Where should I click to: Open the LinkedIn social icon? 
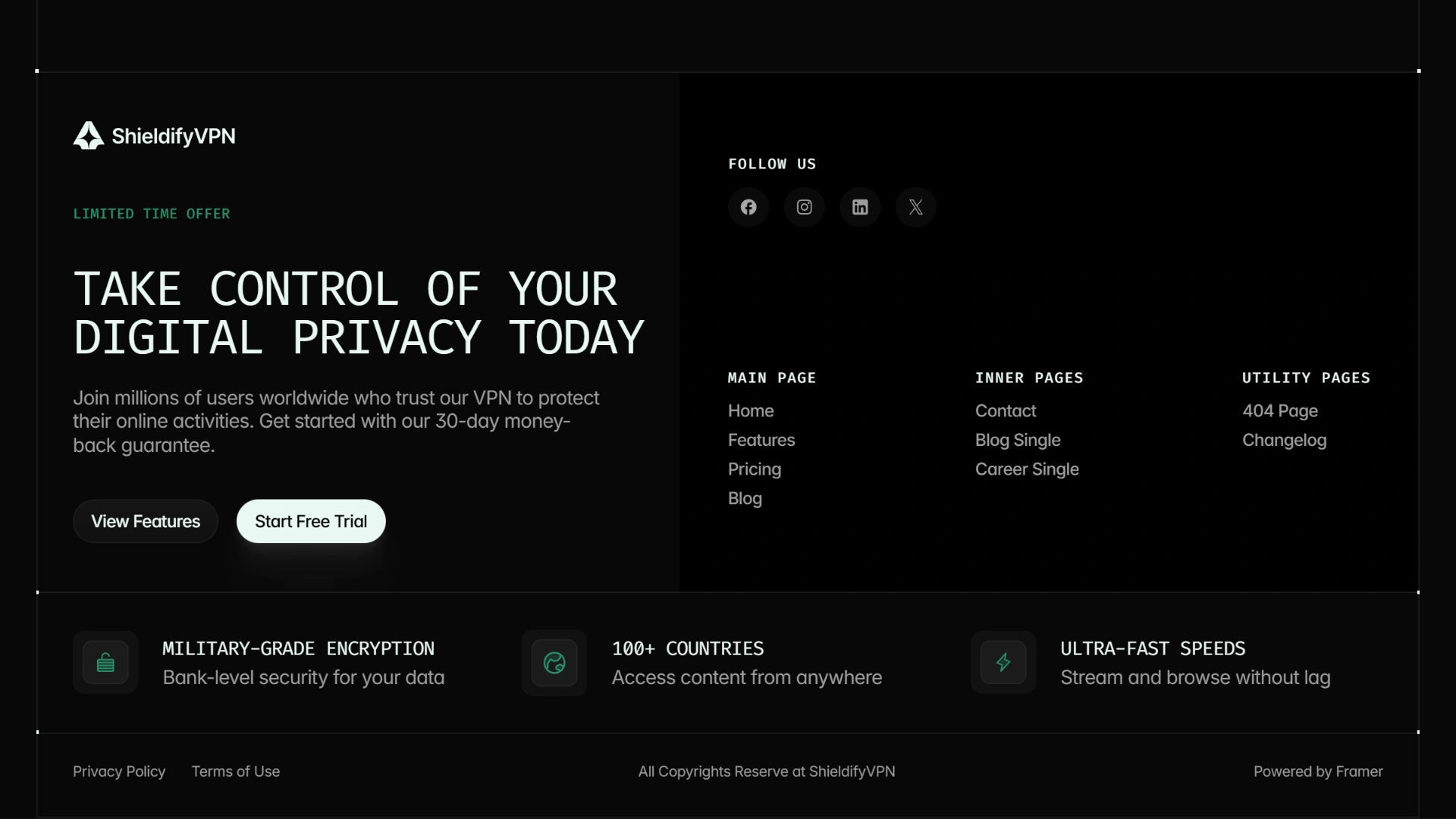click(860, 207)
